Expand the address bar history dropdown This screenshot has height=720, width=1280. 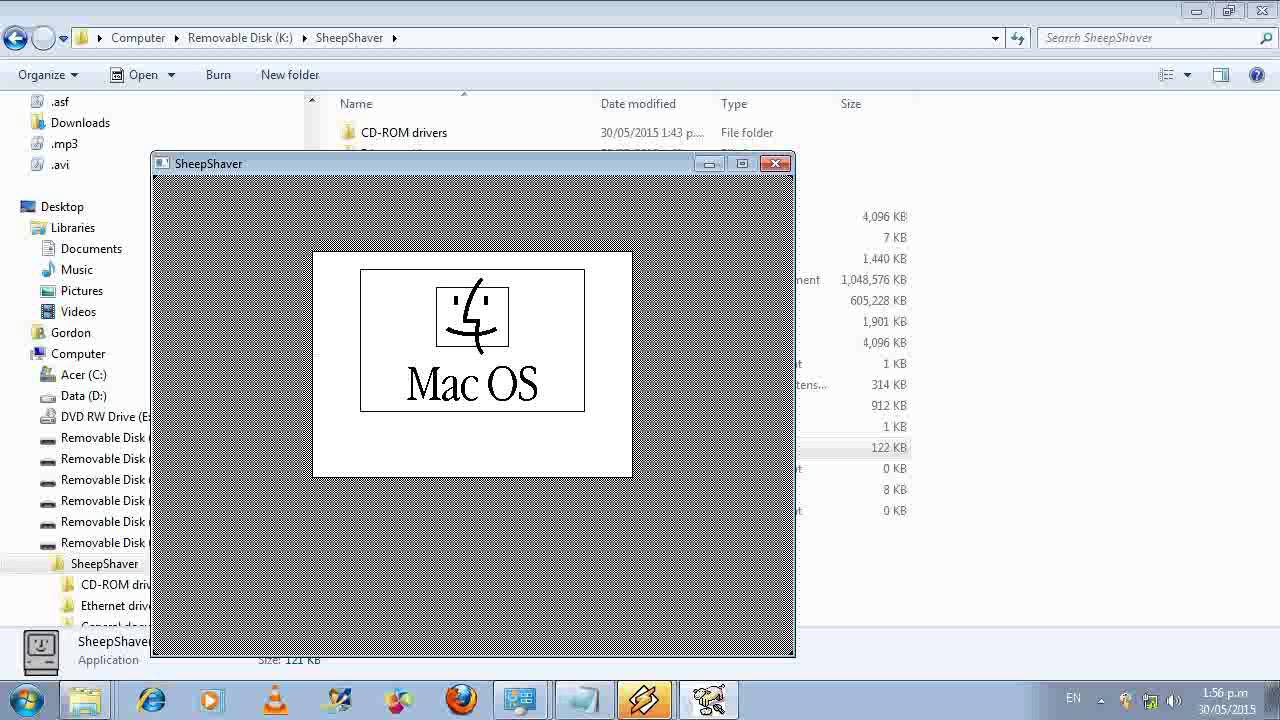pyautogui.click(x=995, y=38)
